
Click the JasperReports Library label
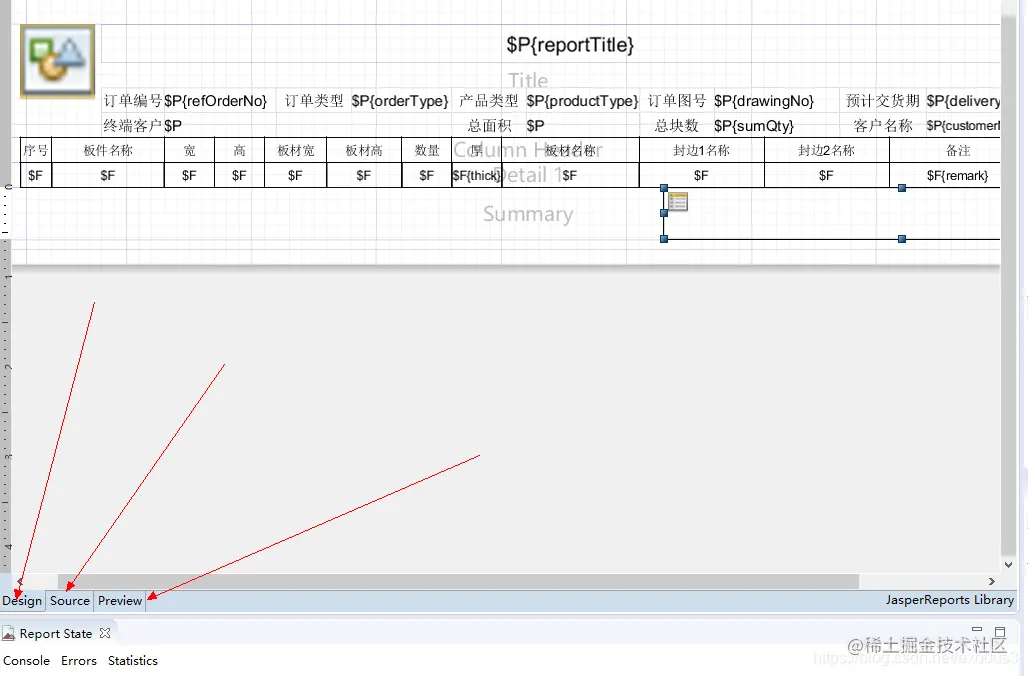click(949, 600)
